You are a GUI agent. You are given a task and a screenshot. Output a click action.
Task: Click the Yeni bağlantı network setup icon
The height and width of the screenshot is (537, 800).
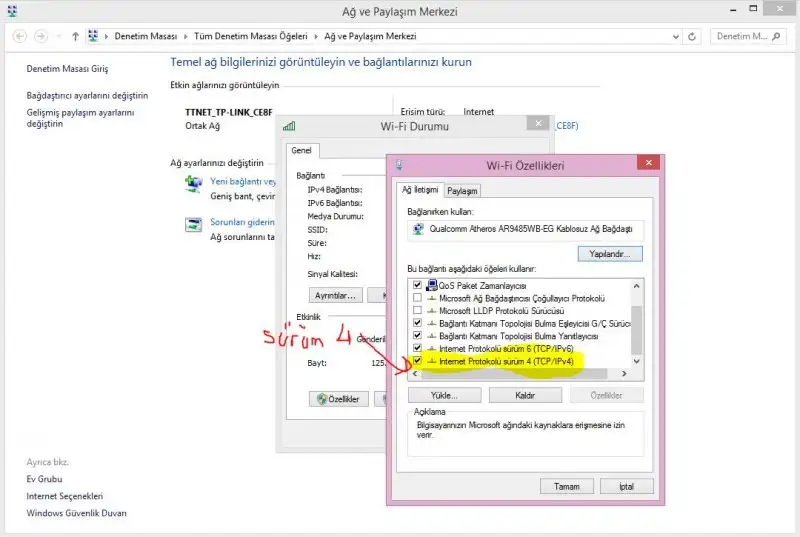193,185
